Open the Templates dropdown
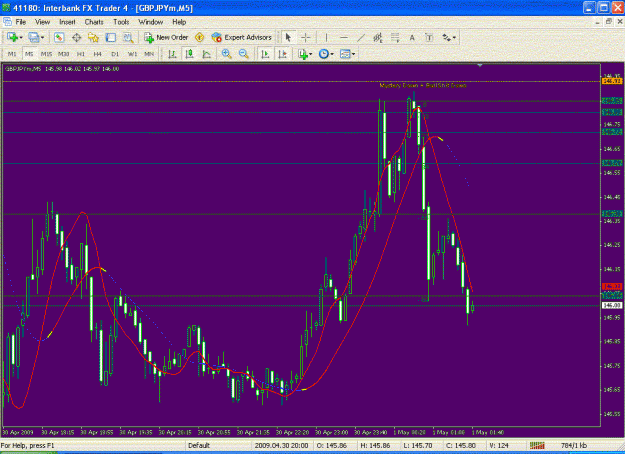Screen dimensions: 625x454 tap(347, 54)
